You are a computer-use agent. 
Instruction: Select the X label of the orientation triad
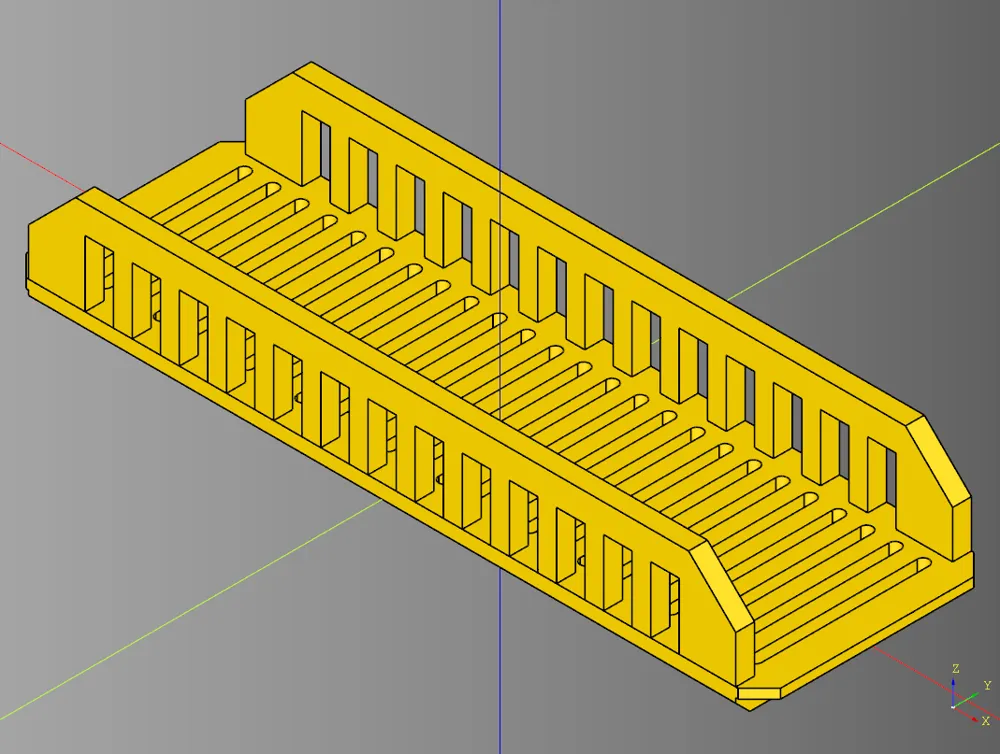(986, 721)
